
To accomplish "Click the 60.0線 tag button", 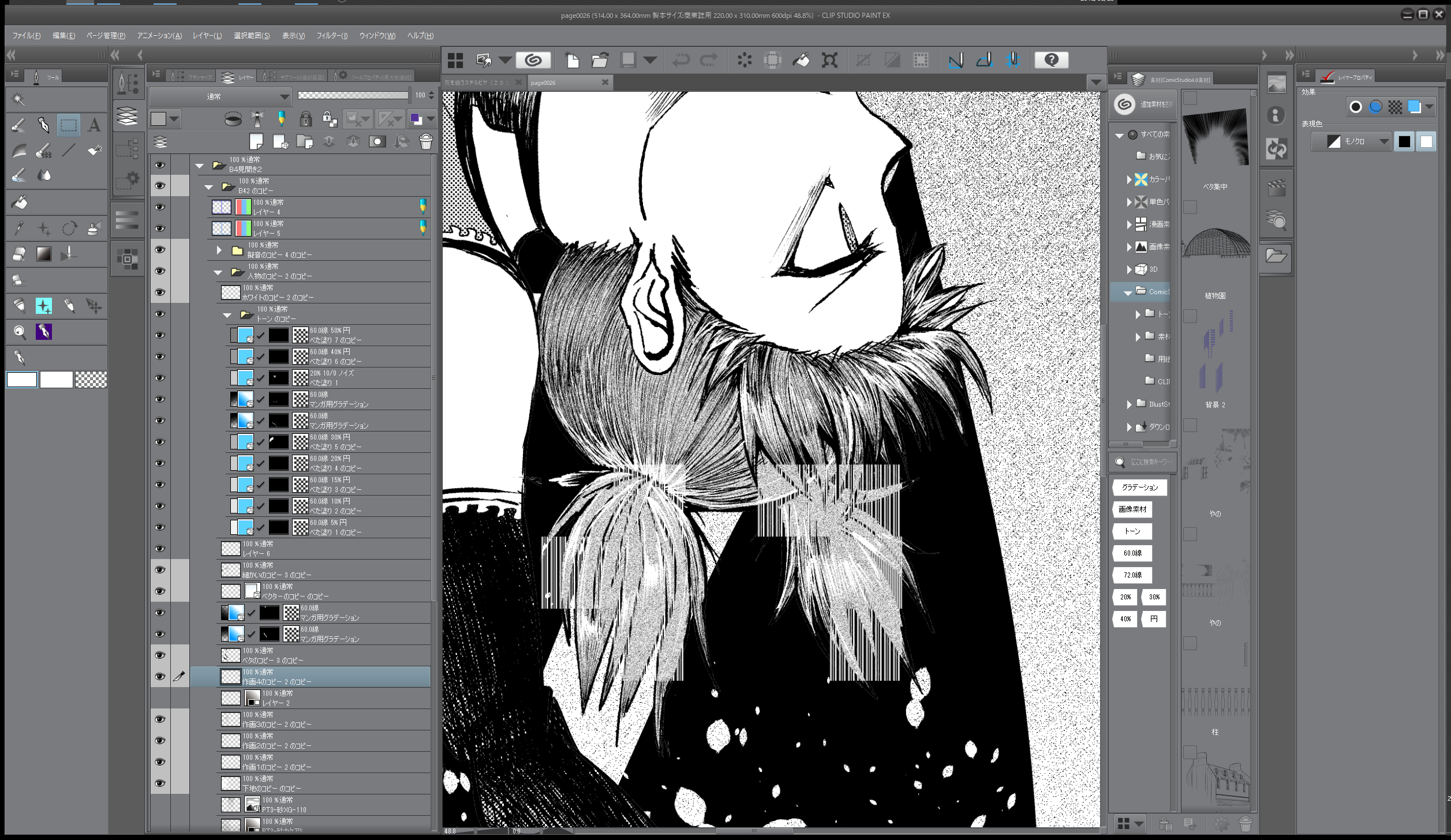I will [x=1132, y=553].
